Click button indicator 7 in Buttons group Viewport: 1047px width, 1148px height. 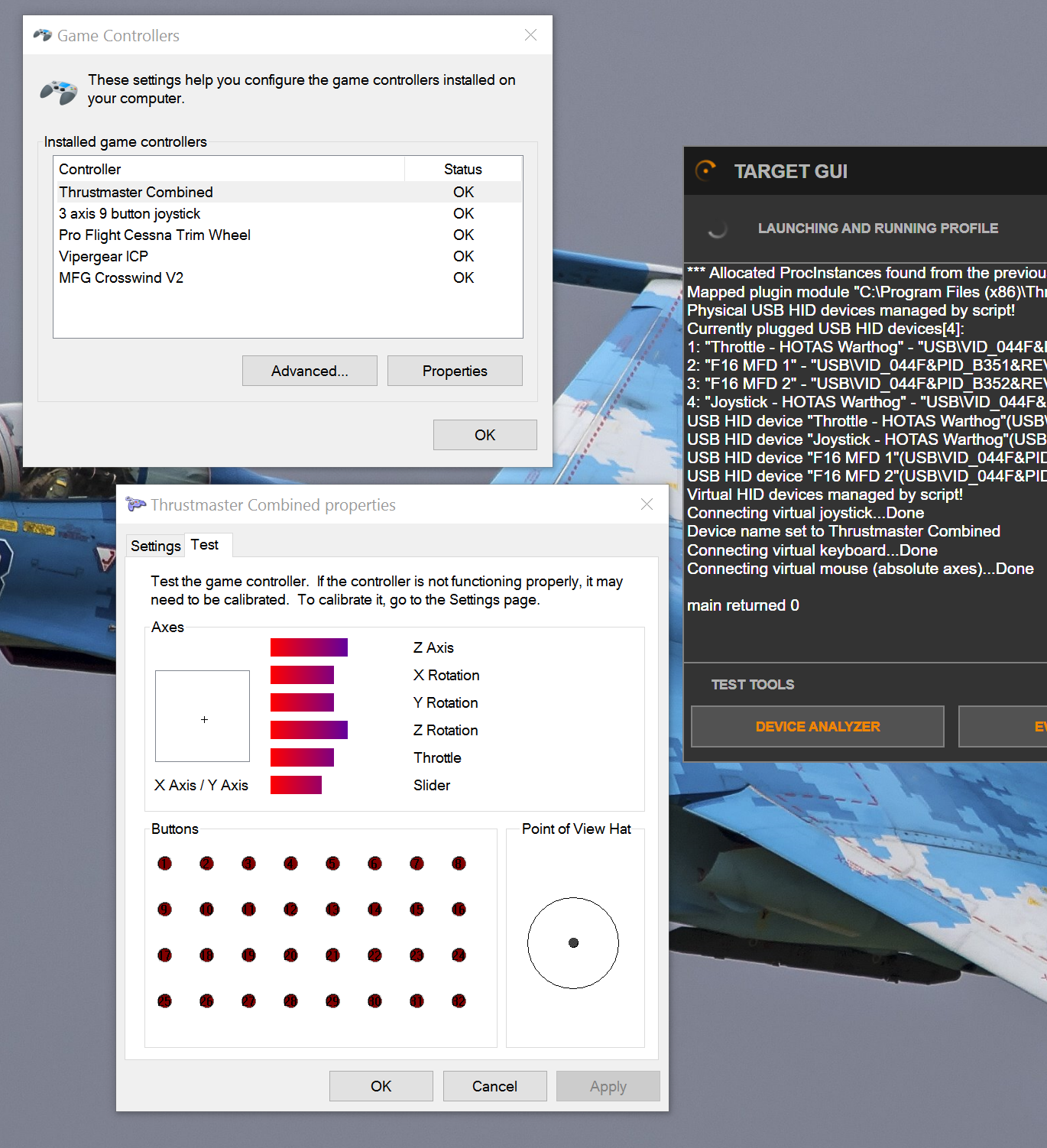point(417,864)
